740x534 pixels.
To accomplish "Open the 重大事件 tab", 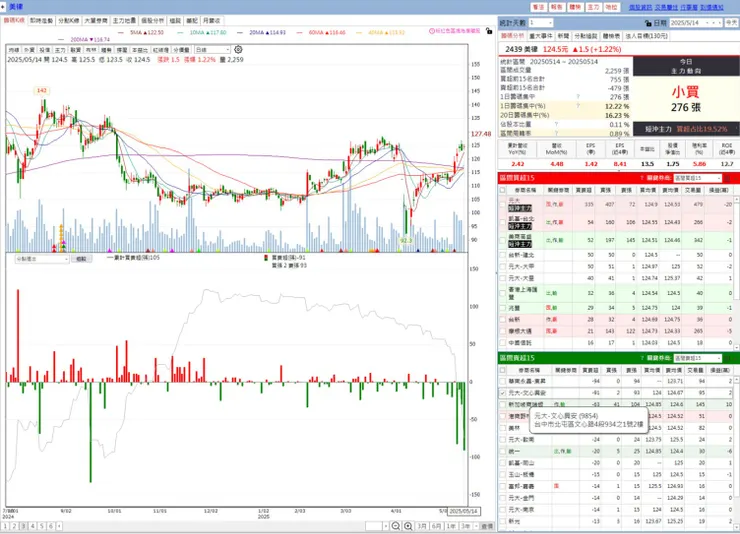I will [x=540, y=36].
